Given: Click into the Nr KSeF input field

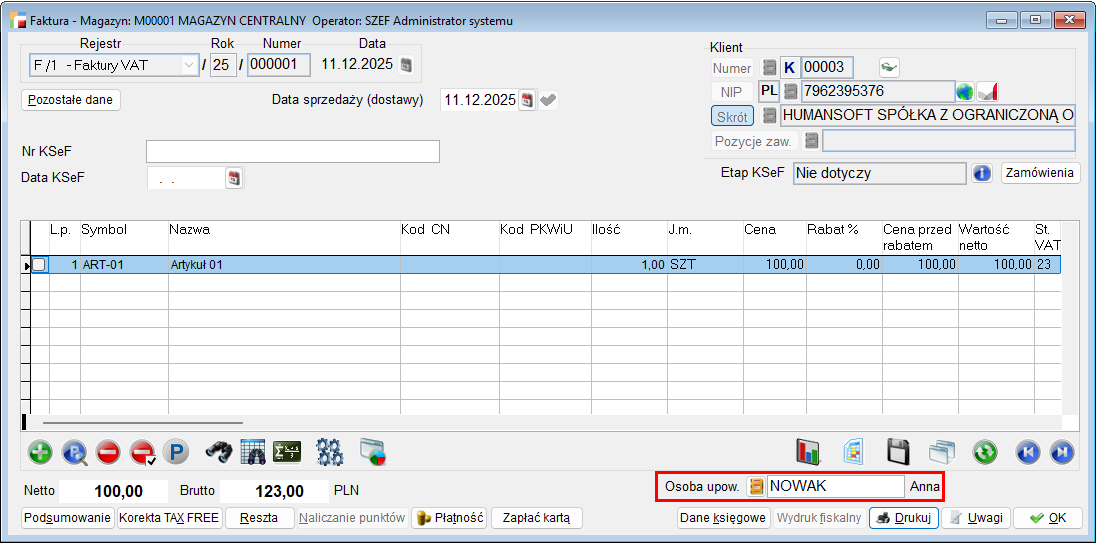Looking at the screenshot, I should [x=292, y=151].
